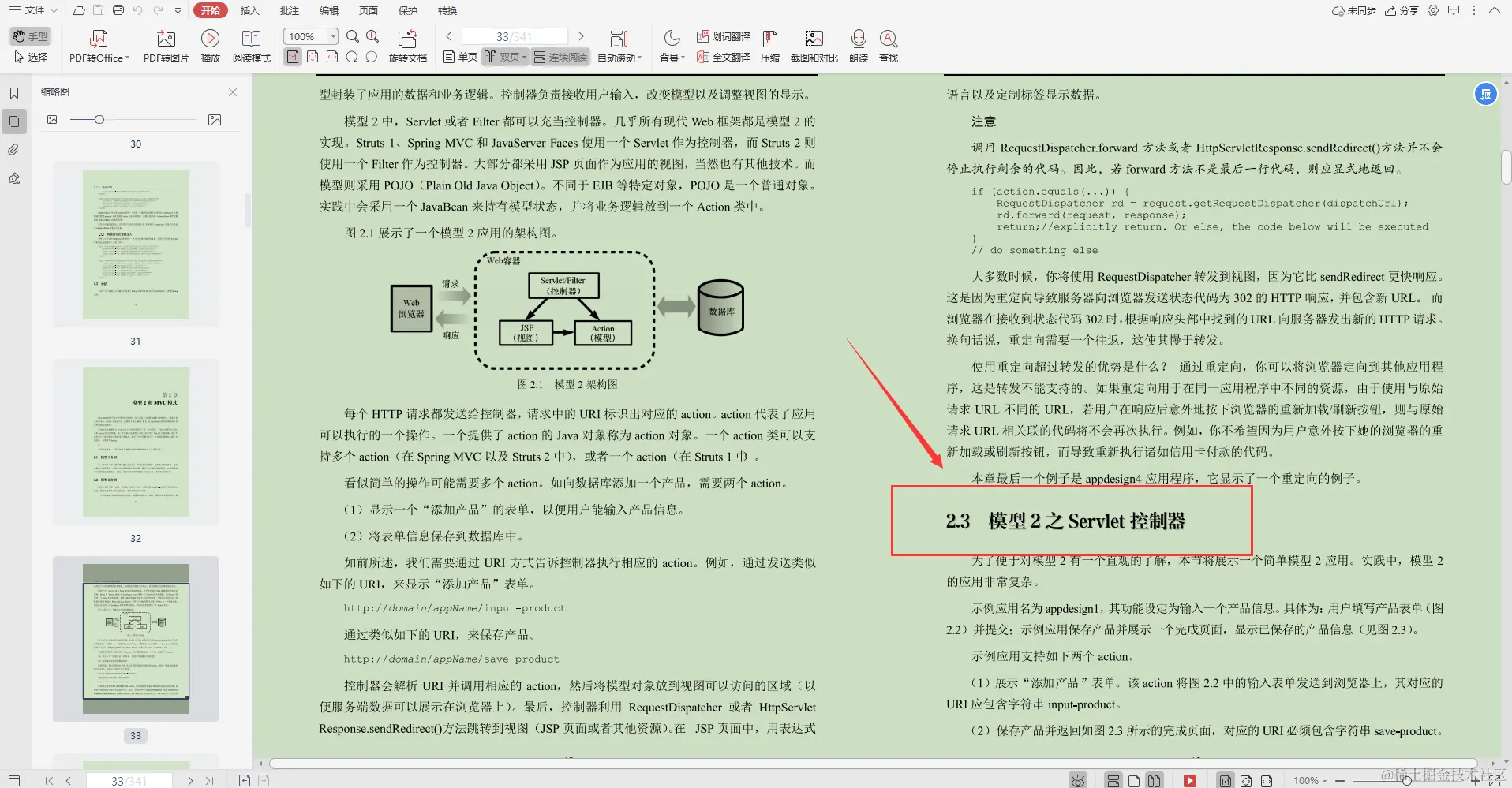Image resolution: width=1512 pixels, height=788 pixels.
Task: Launch 截图和对比 screenshot compare tool
Action: [x=814, y=45]
